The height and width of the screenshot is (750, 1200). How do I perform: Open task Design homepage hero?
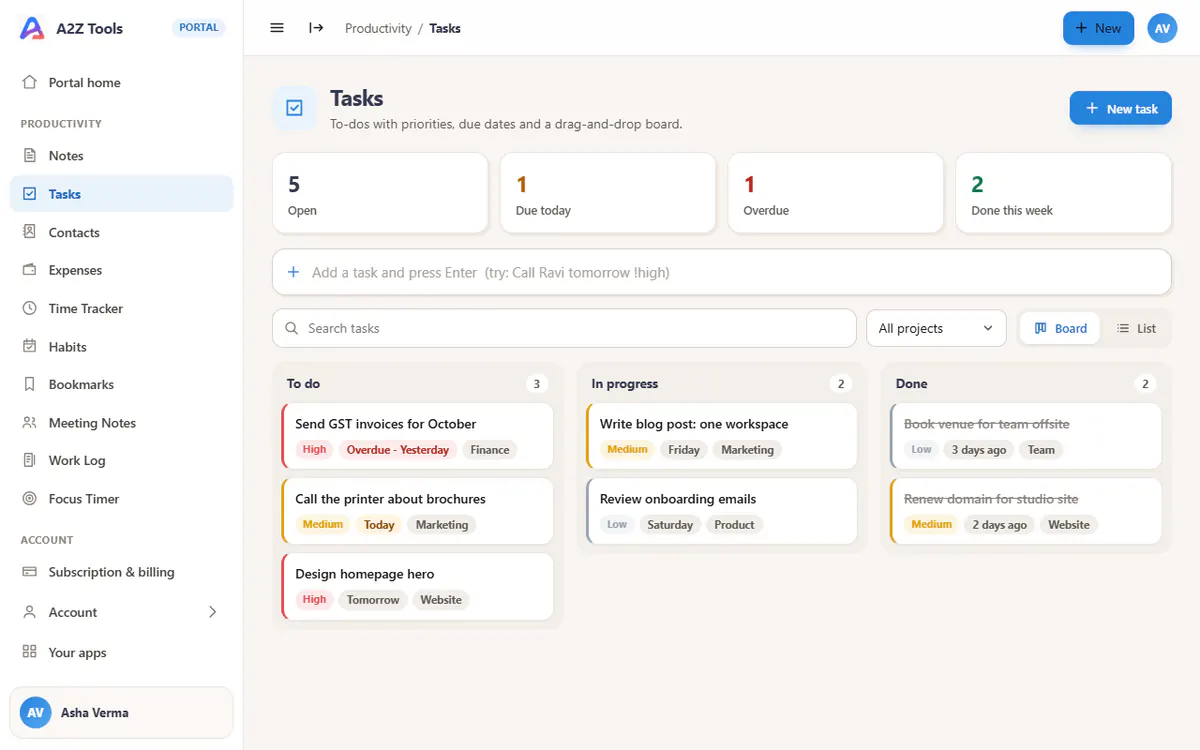tap(418, 586)
